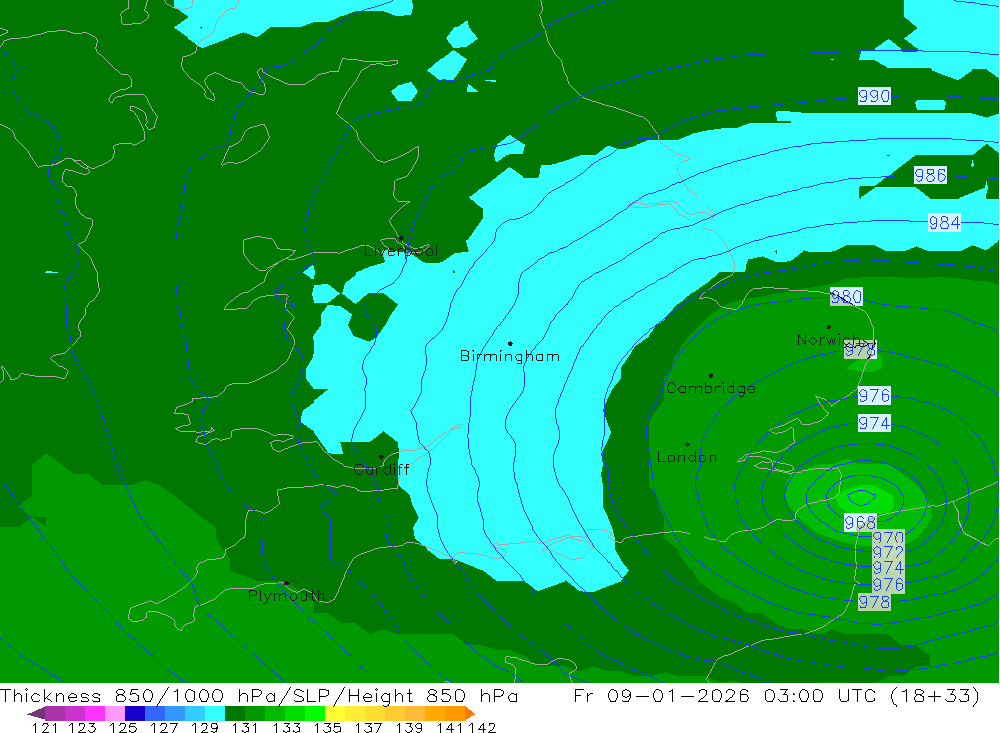Select the London city label
The height and width of the screenshot is (733, 1000).
click(687, 457)
